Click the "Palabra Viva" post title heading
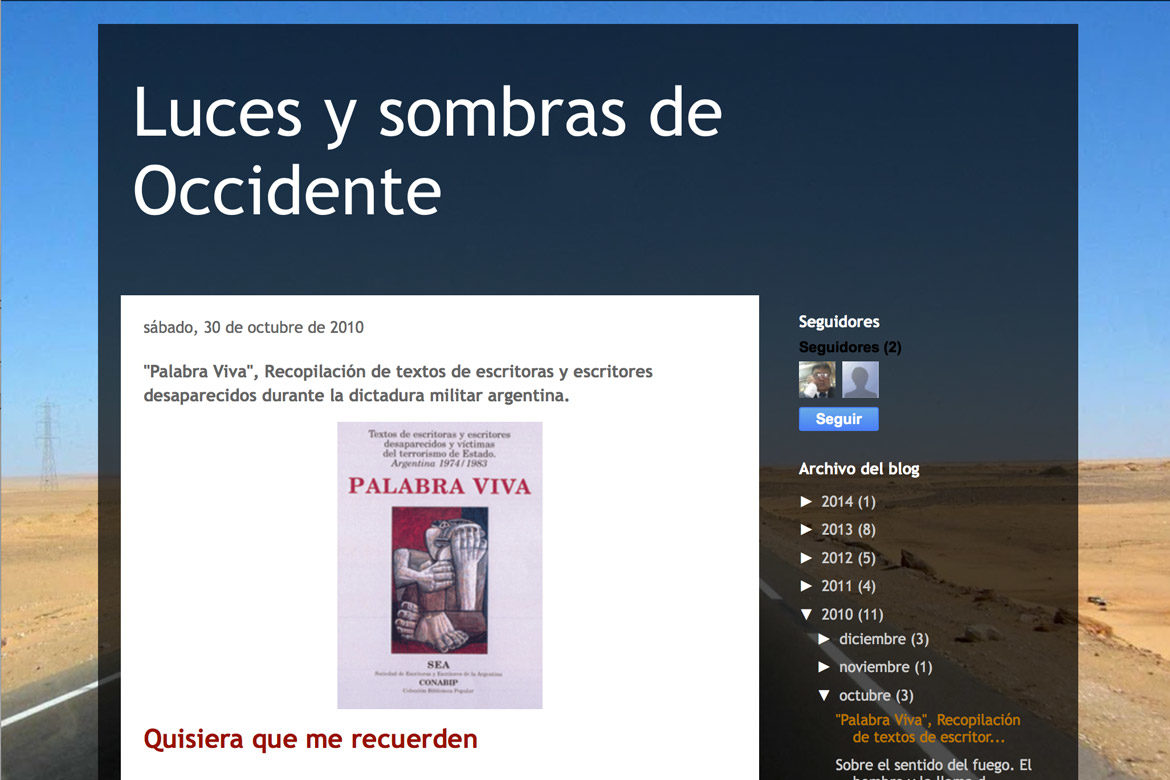The height and width of the screenshot is (780, 1170). [398, 383]
